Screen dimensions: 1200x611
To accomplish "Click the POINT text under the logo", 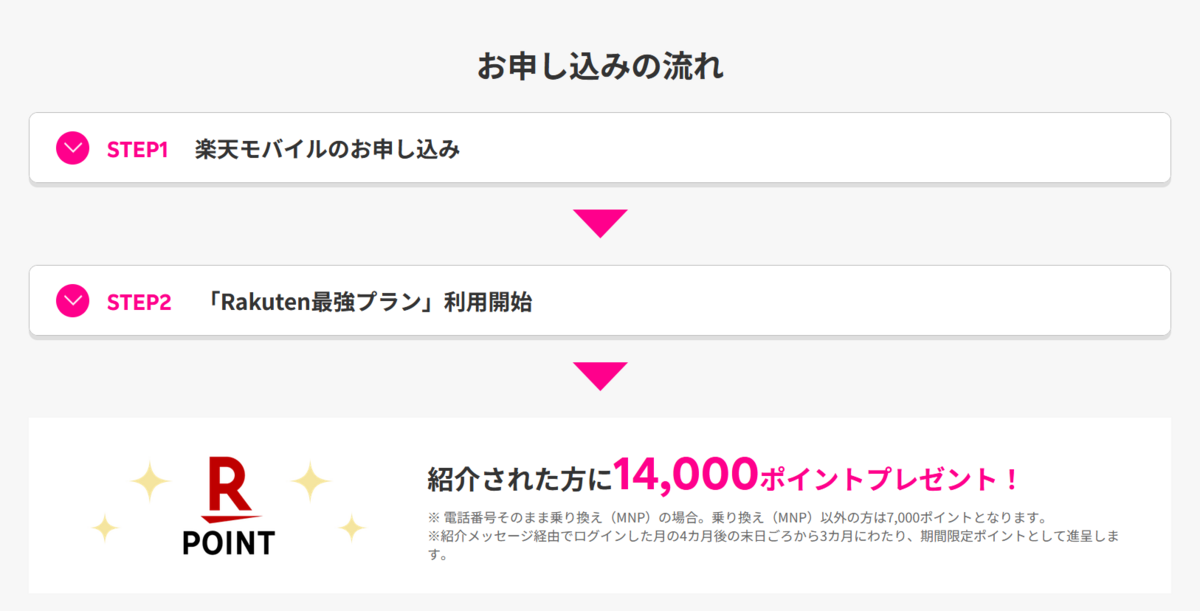I will point(228,543).
